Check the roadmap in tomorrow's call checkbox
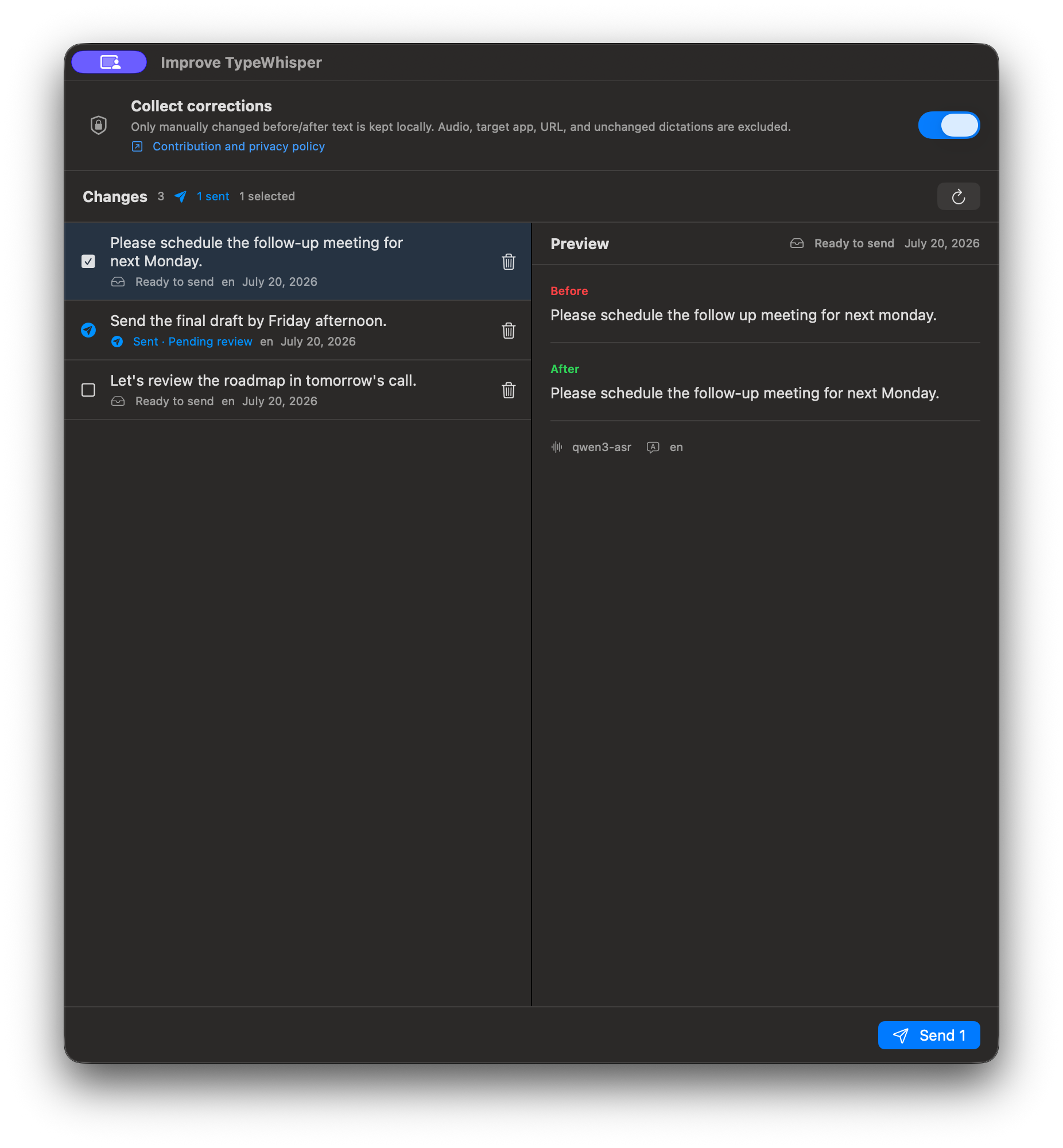 pyautogui.click(x=88, y=390)
